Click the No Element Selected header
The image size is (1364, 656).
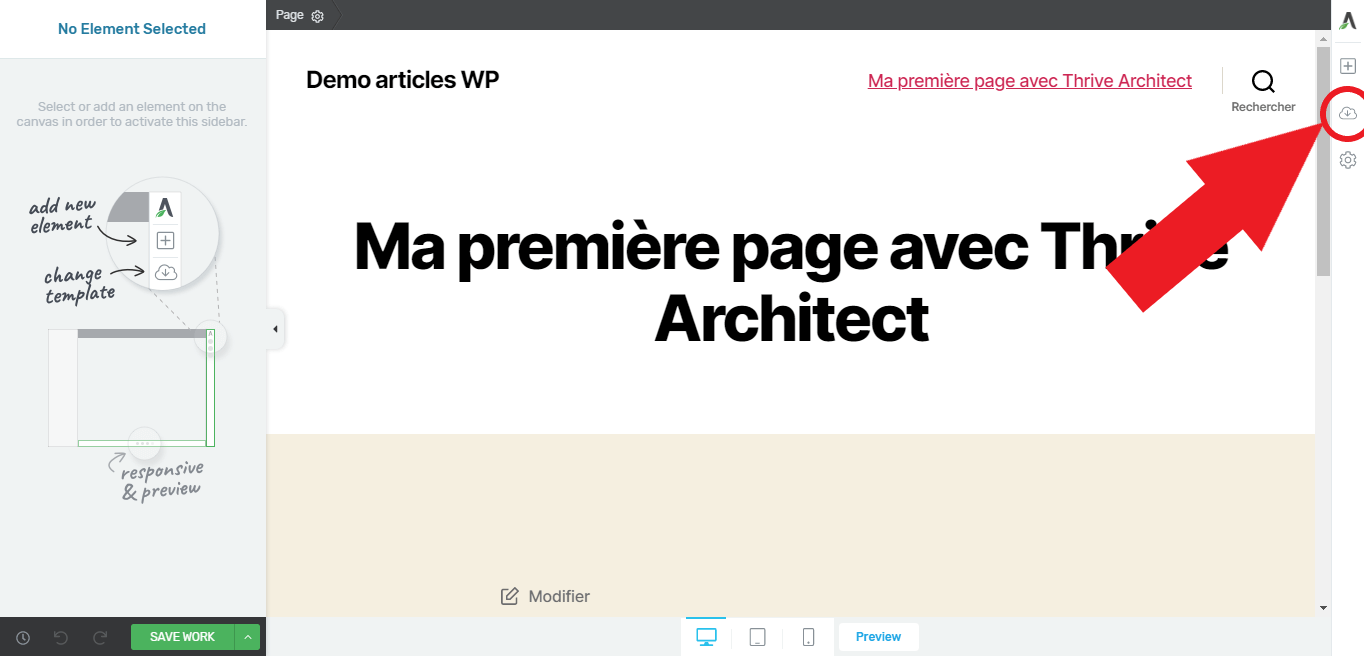[132, 29]
